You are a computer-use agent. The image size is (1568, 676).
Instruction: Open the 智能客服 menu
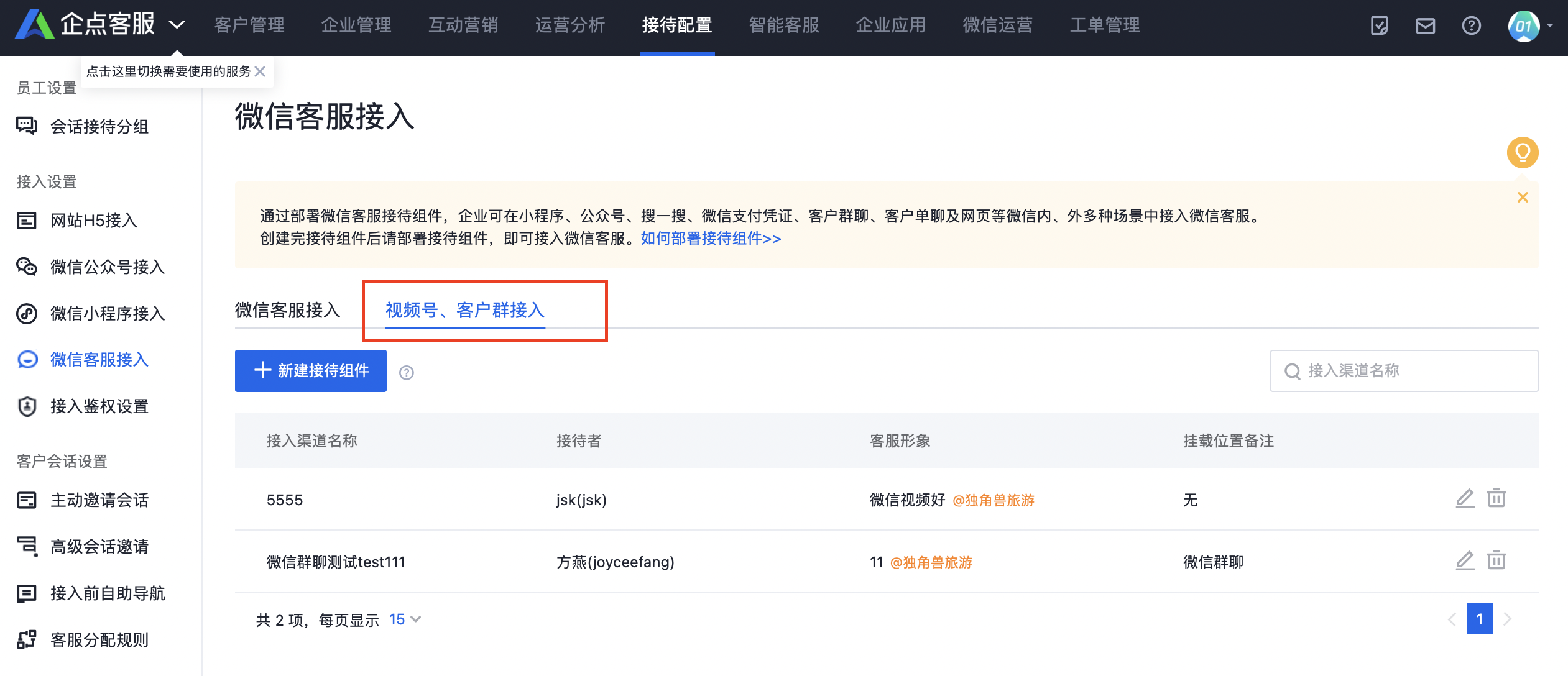click(784, 25)
